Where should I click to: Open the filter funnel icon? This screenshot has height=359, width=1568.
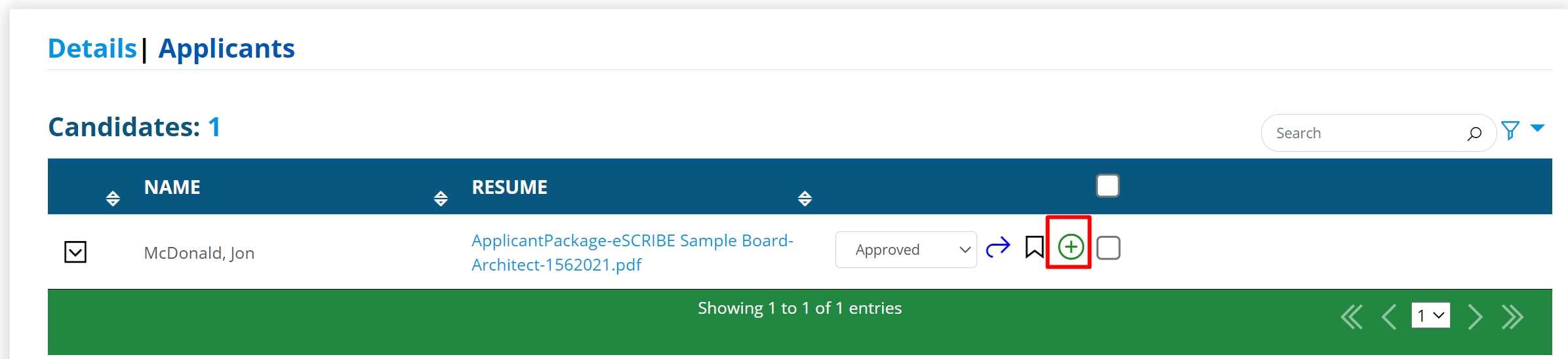pos(1510,130)
